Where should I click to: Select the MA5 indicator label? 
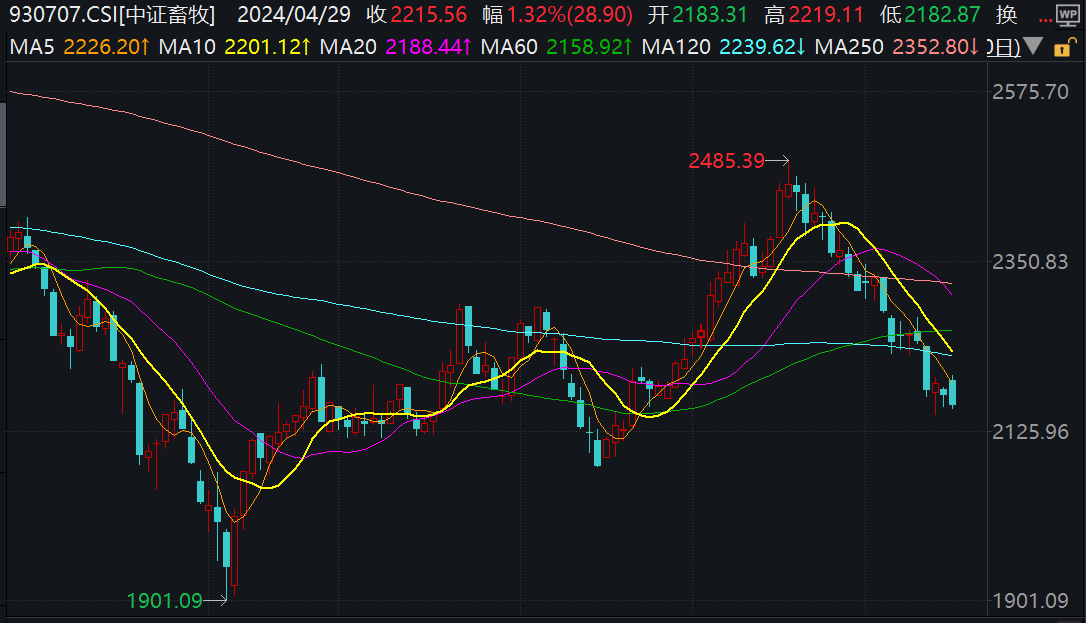(32, 47)
